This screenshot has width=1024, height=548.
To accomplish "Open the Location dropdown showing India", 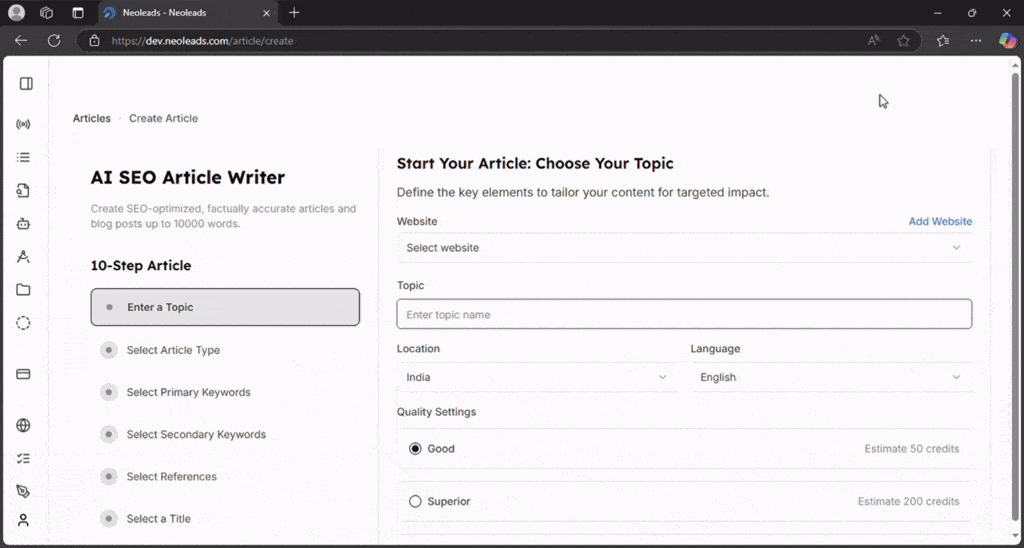I will click(537, 377).
